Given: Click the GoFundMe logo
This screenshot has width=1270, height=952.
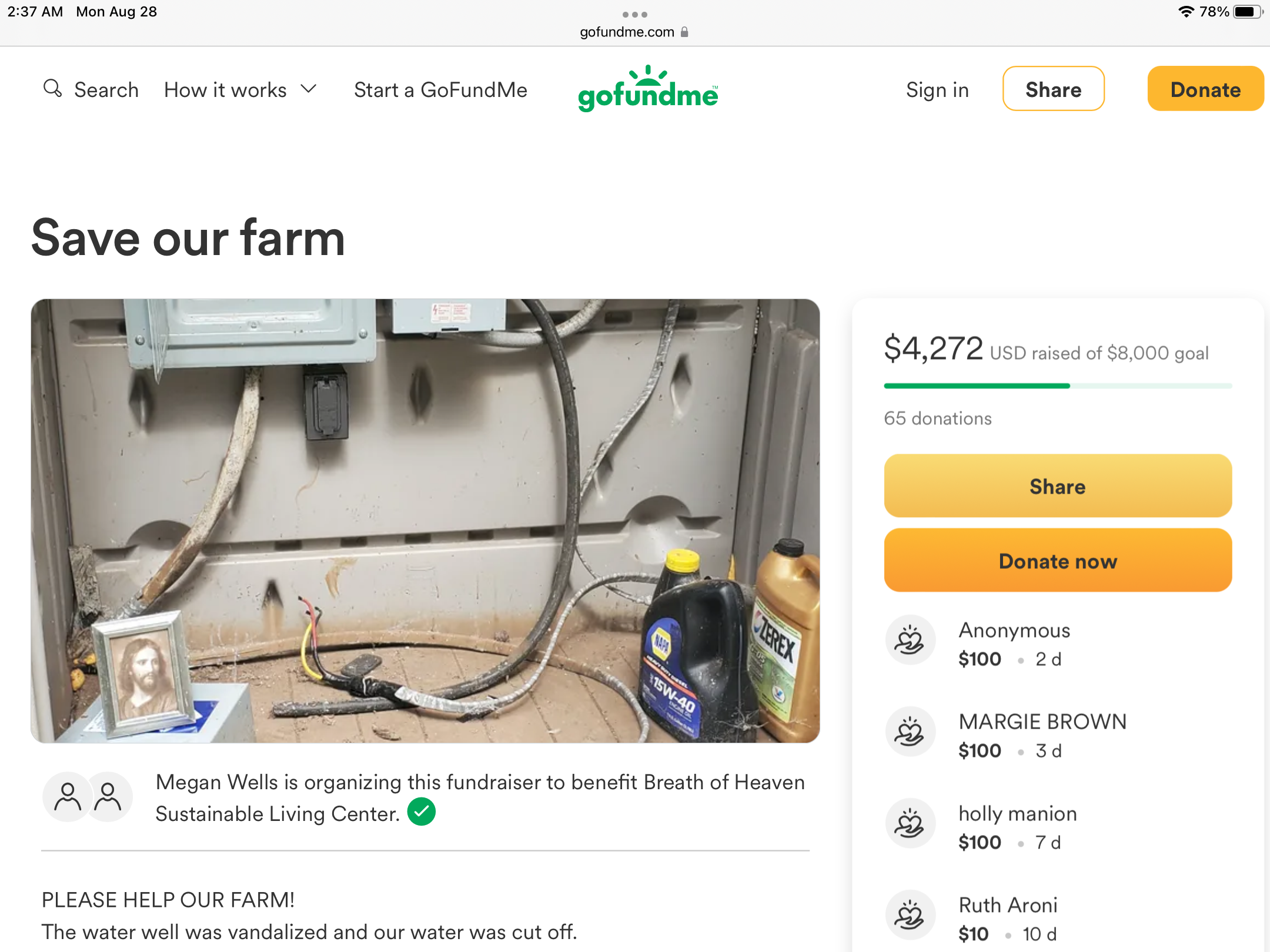Looking at the screenshot, I should point(648,89).
